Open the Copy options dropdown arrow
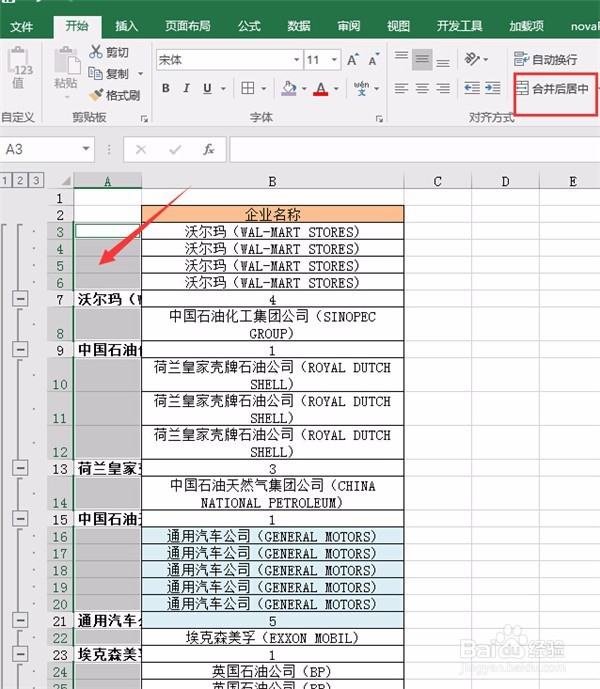This screenshot has height=689, width=600. pos(141,73)
